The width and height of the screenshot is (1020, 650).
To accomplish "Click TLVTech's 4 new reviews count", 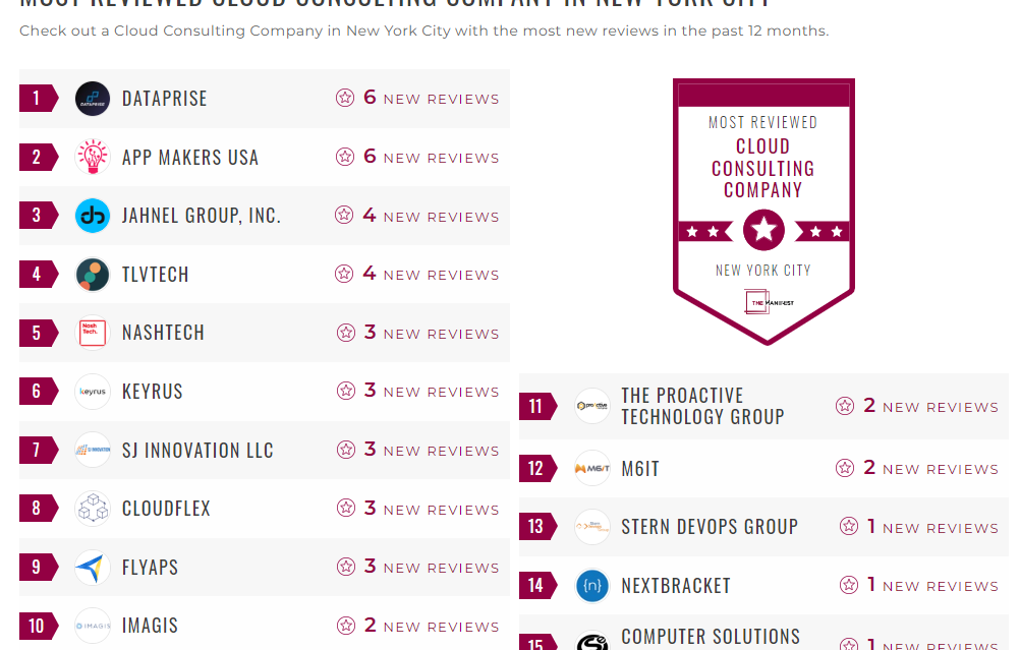I will click(x=417, y=274).
